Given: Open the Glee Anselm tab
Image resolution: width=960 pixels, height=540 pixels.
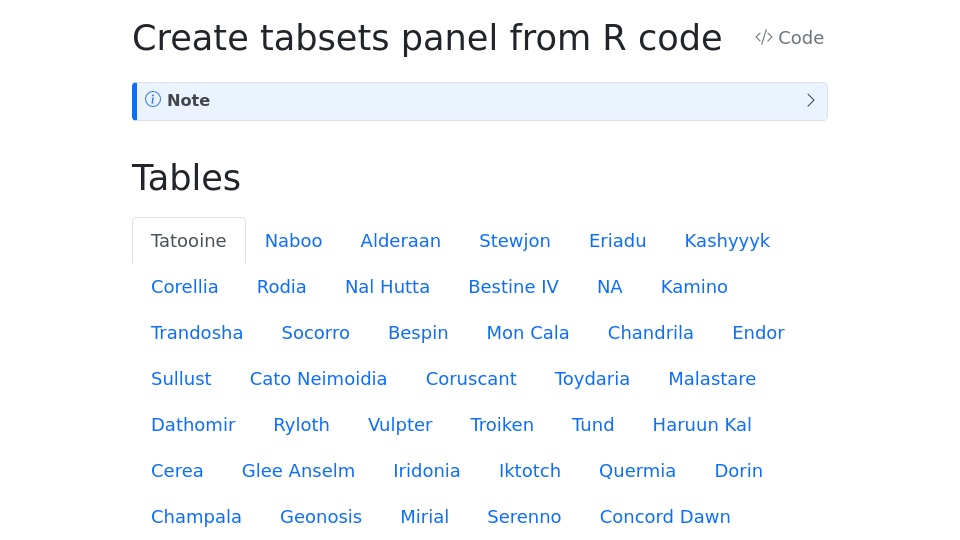Looking at the screenshot, I should coord(298,470).
